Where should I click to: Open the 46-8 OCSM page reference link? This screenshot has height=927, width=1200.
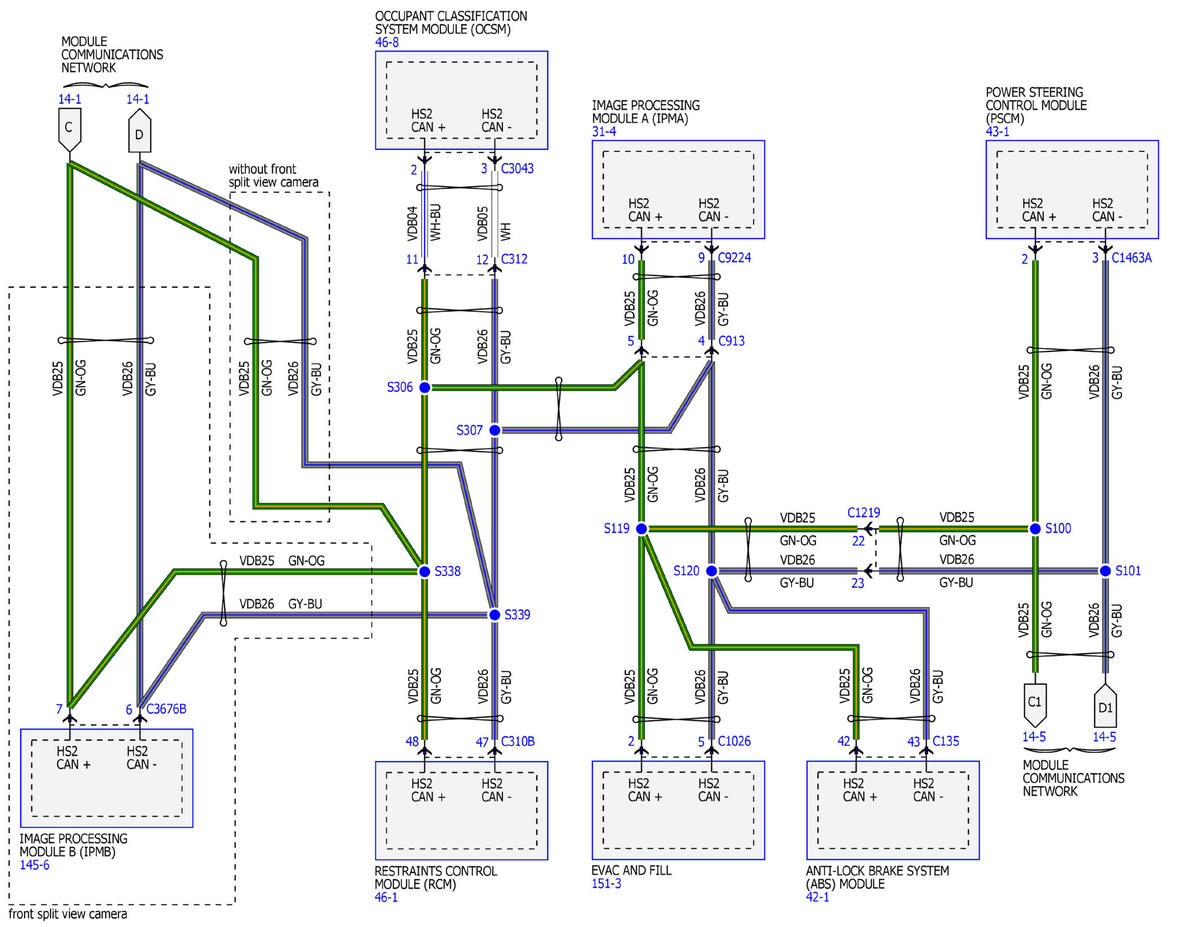(x=387, y=43)
